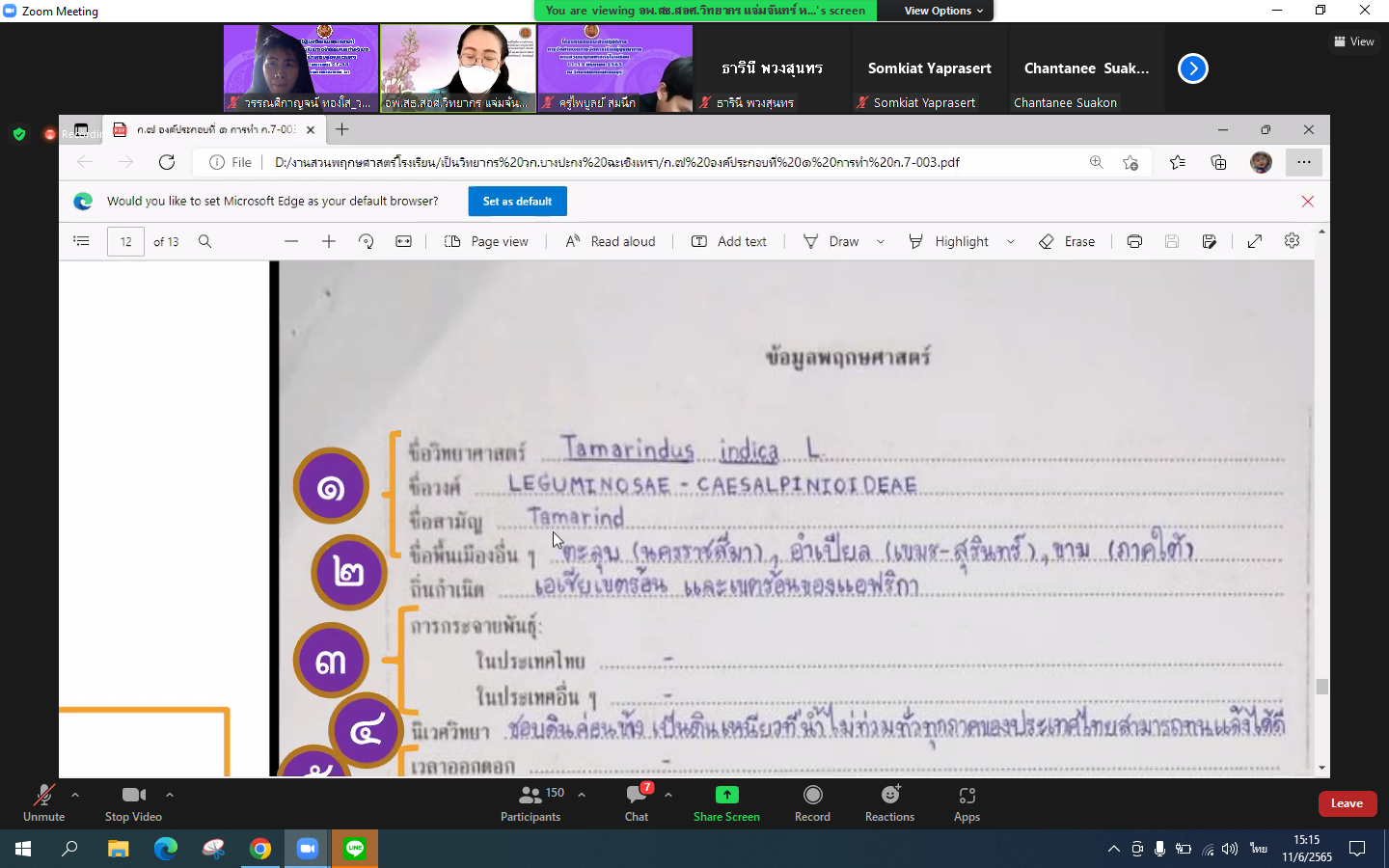Open Edge Collections
The width and height of the screenshot is (1389, 868).
click(1218, 162)
